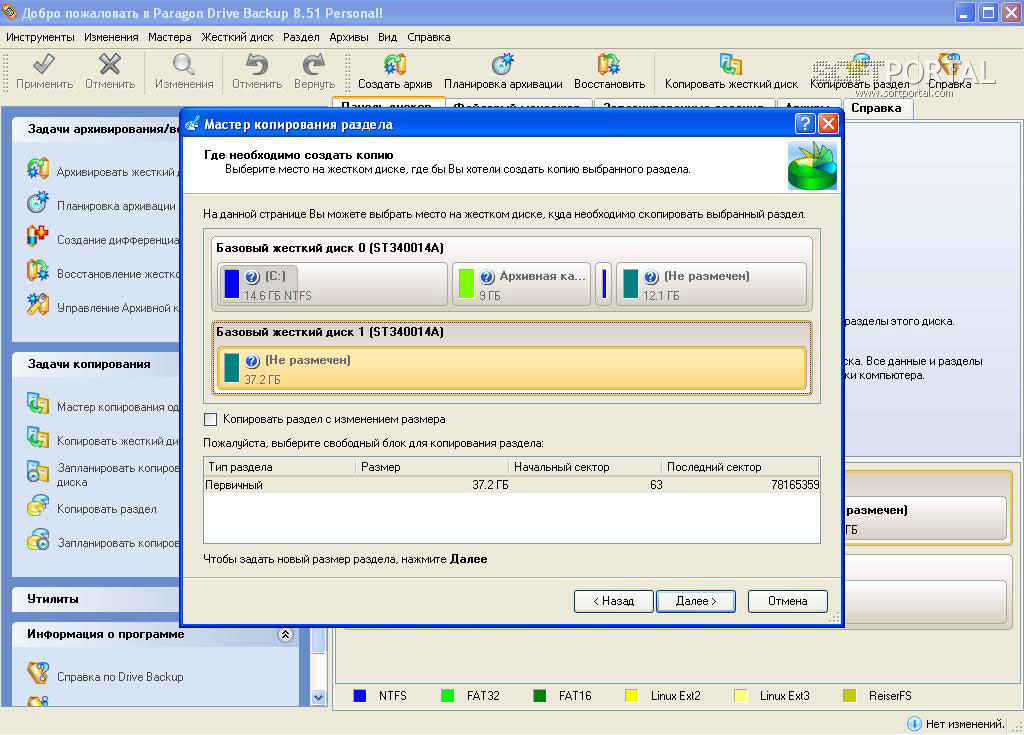This screenshot has height=735, width=1024.
Task: Click the Linux Ext3 legend swatch
Action: 741,696
